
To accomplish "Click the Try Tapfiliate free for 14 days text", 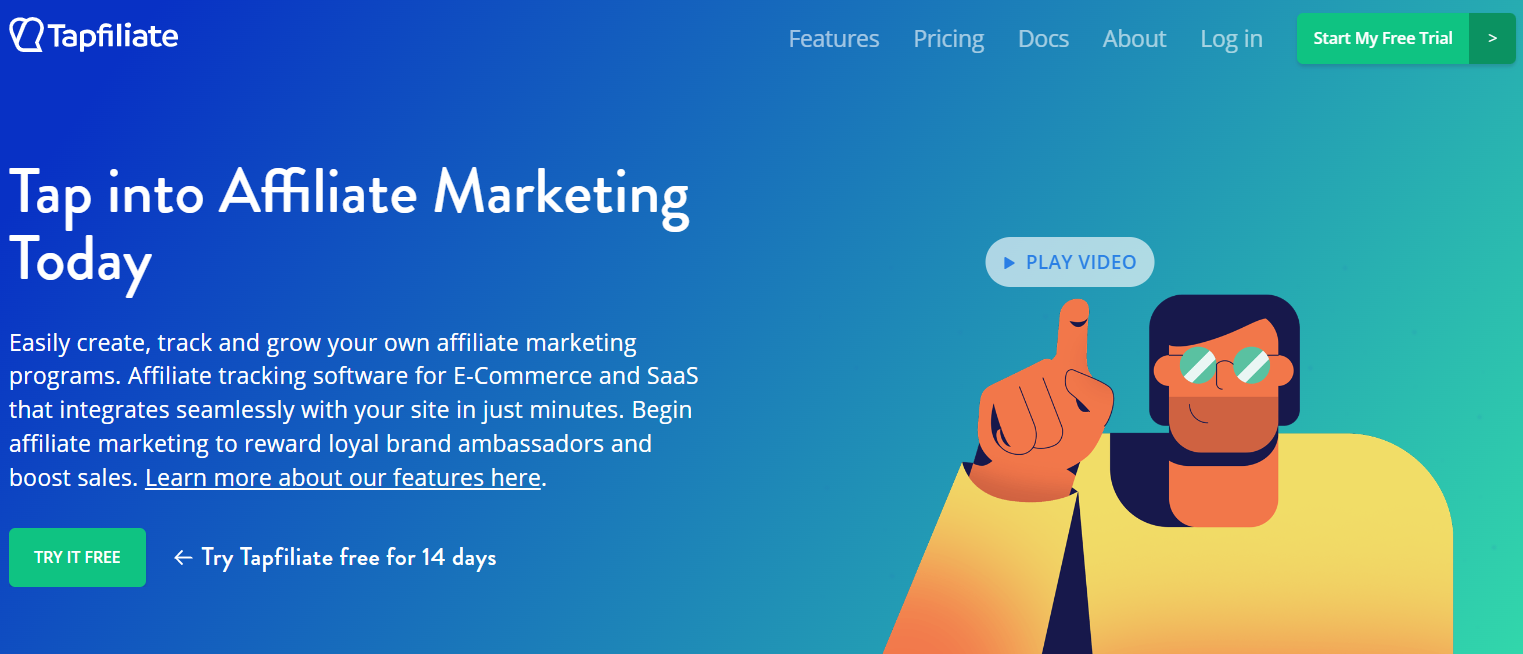I will pos(348,557).
